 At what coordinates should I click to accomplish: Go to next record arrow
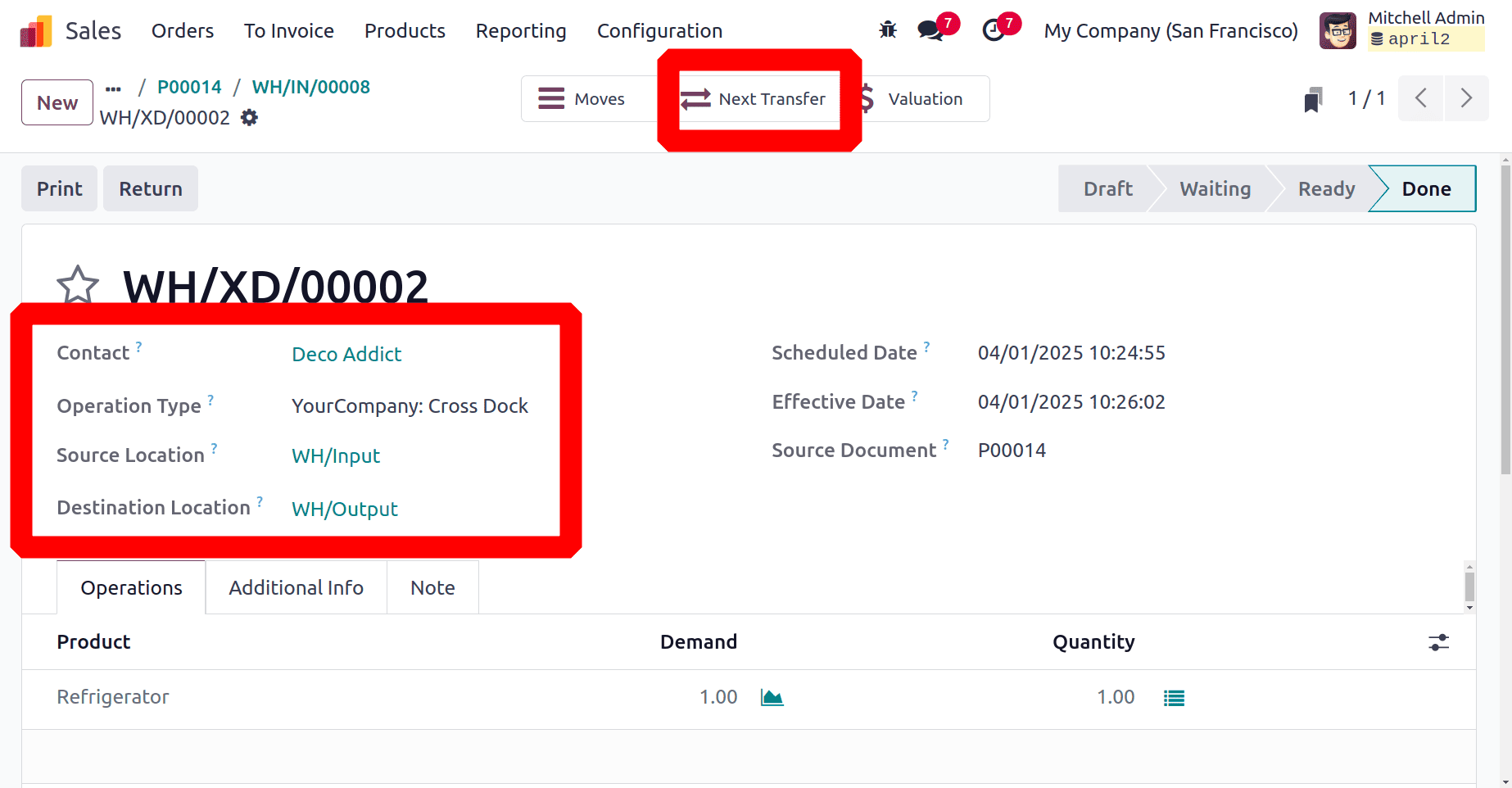tap(1466, 98)
